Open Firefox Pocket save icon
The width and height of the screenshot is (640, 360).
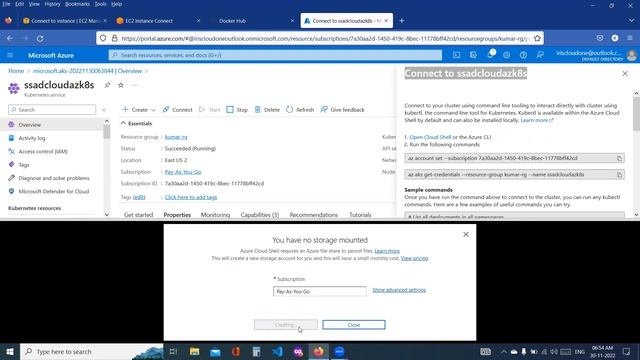point(600,38)
